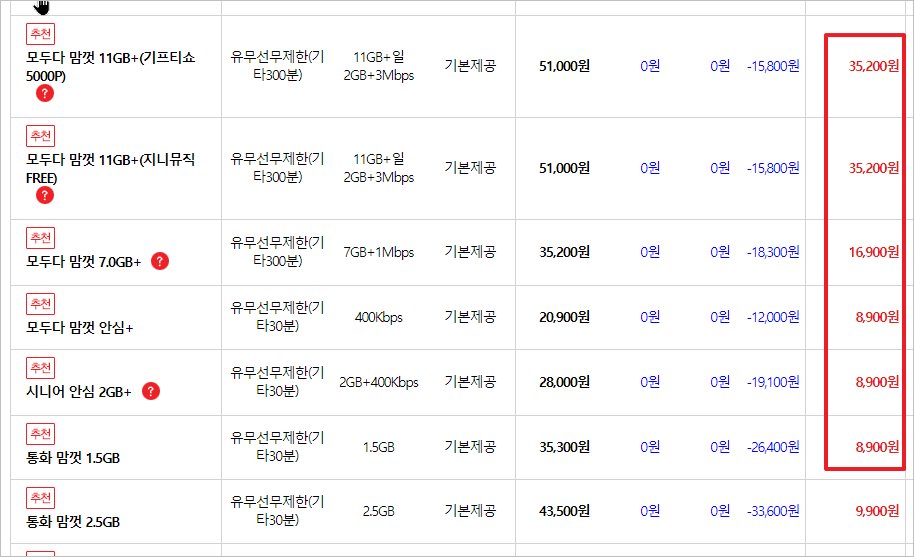Click the 43,500원 base price

[564, 512]
